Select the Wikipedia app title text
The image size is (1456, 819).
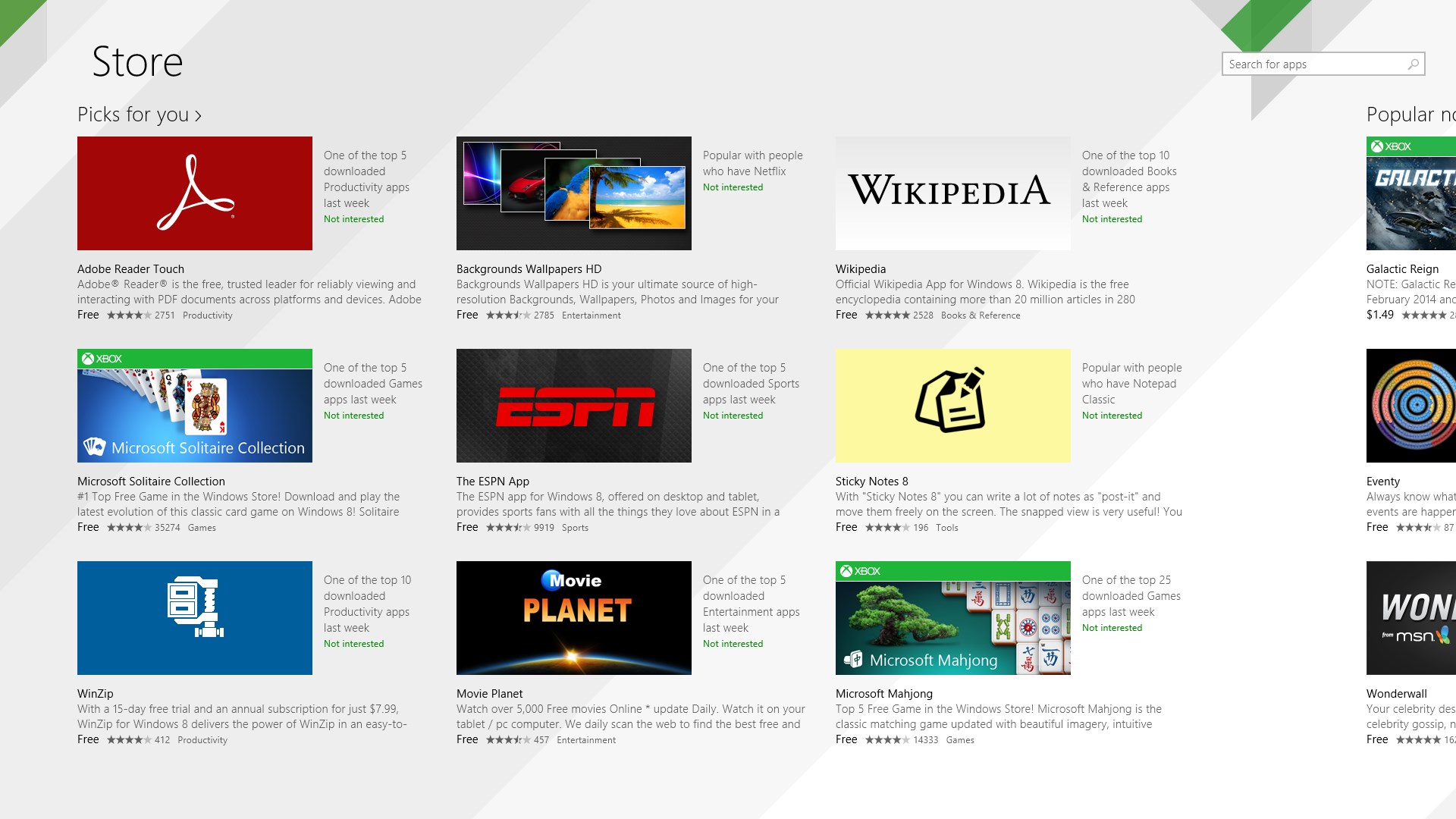(x=861, y=269)
